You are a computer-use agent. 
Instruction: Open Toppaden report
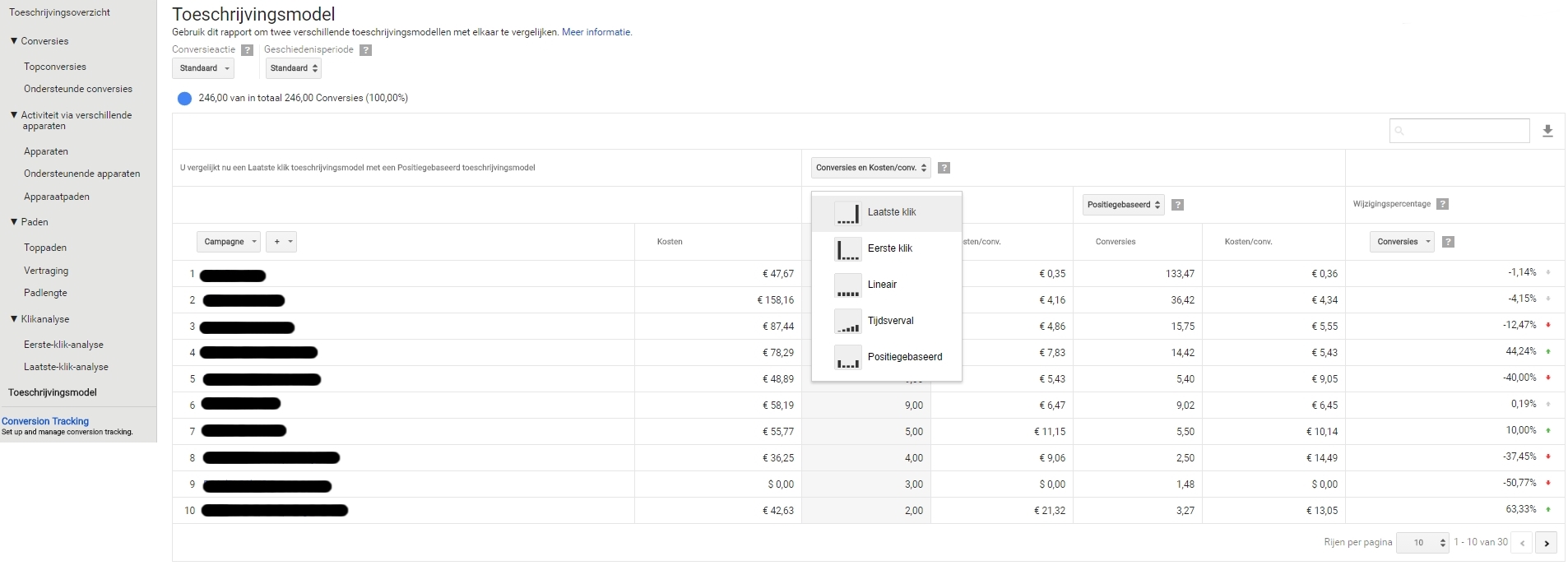[45, 248]
